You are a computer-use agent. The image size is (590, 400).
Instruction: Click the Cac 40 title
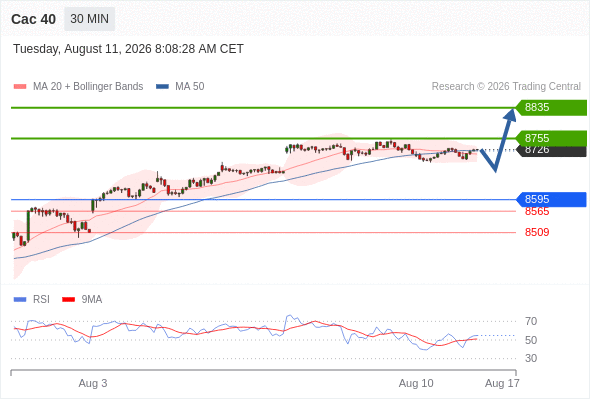tap(33, 19)
